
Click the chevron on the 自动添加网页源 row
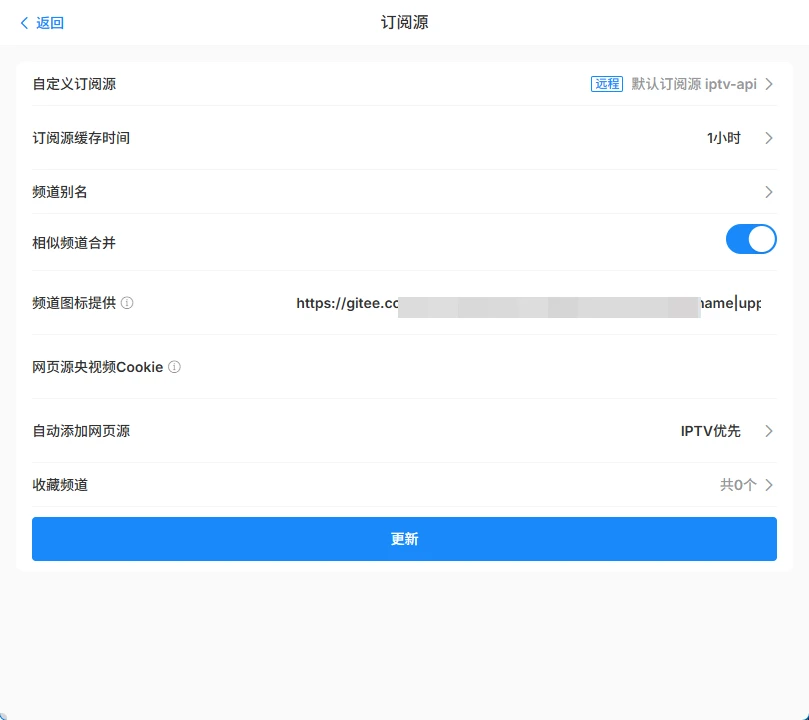click(x=769, y=431)
